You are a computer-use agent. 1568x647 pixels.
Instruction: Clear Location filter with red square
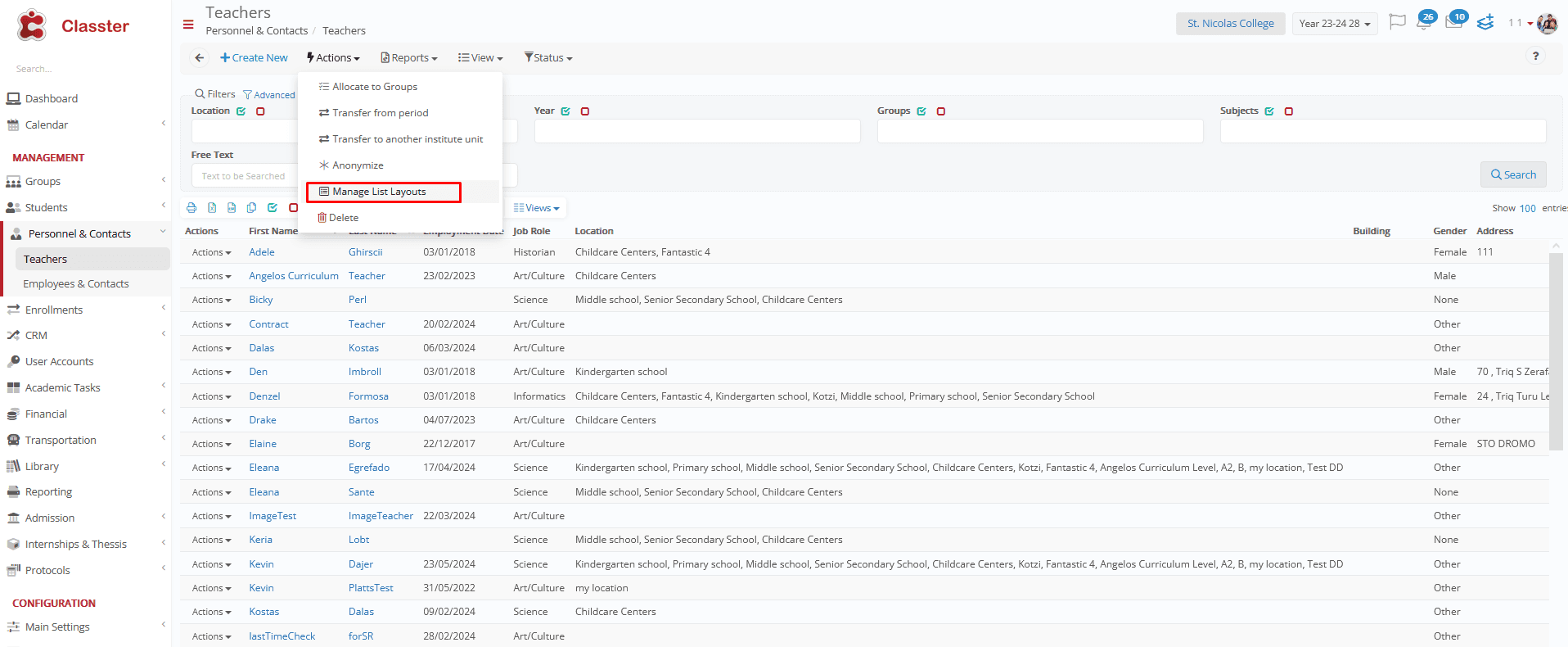260,111
